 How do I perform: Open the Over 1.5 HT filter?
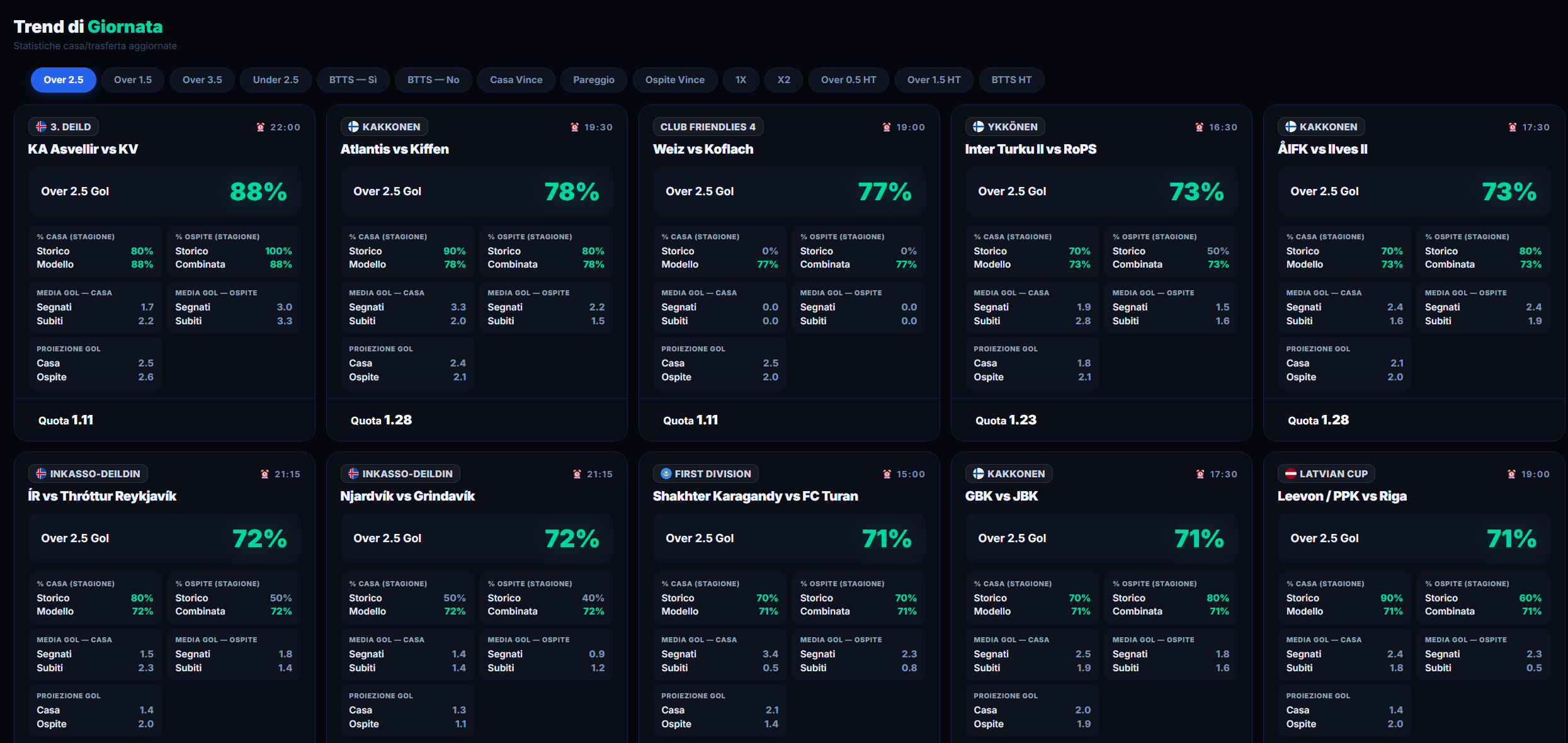[934, 80]
